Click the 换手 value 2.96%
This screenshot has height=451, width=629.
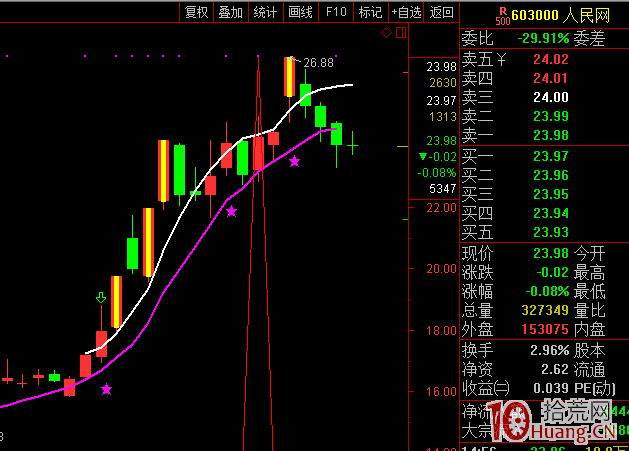(x=550, y=351)
